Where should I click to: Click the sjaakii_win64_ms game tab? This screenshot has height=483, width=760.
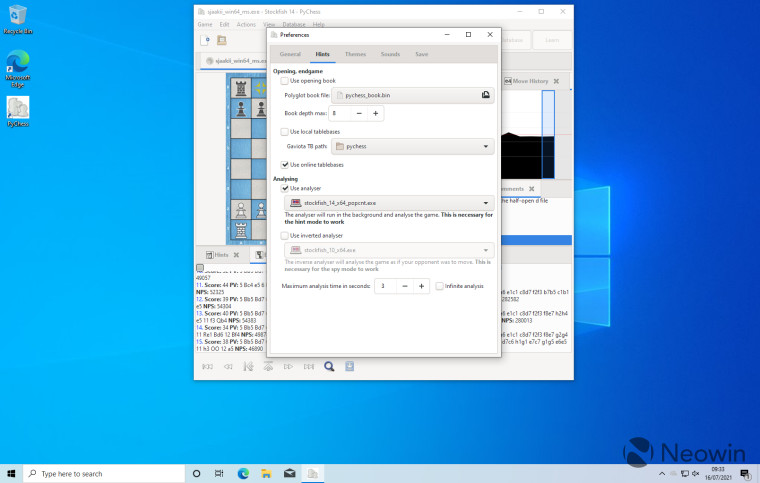[x=234, y=61]
